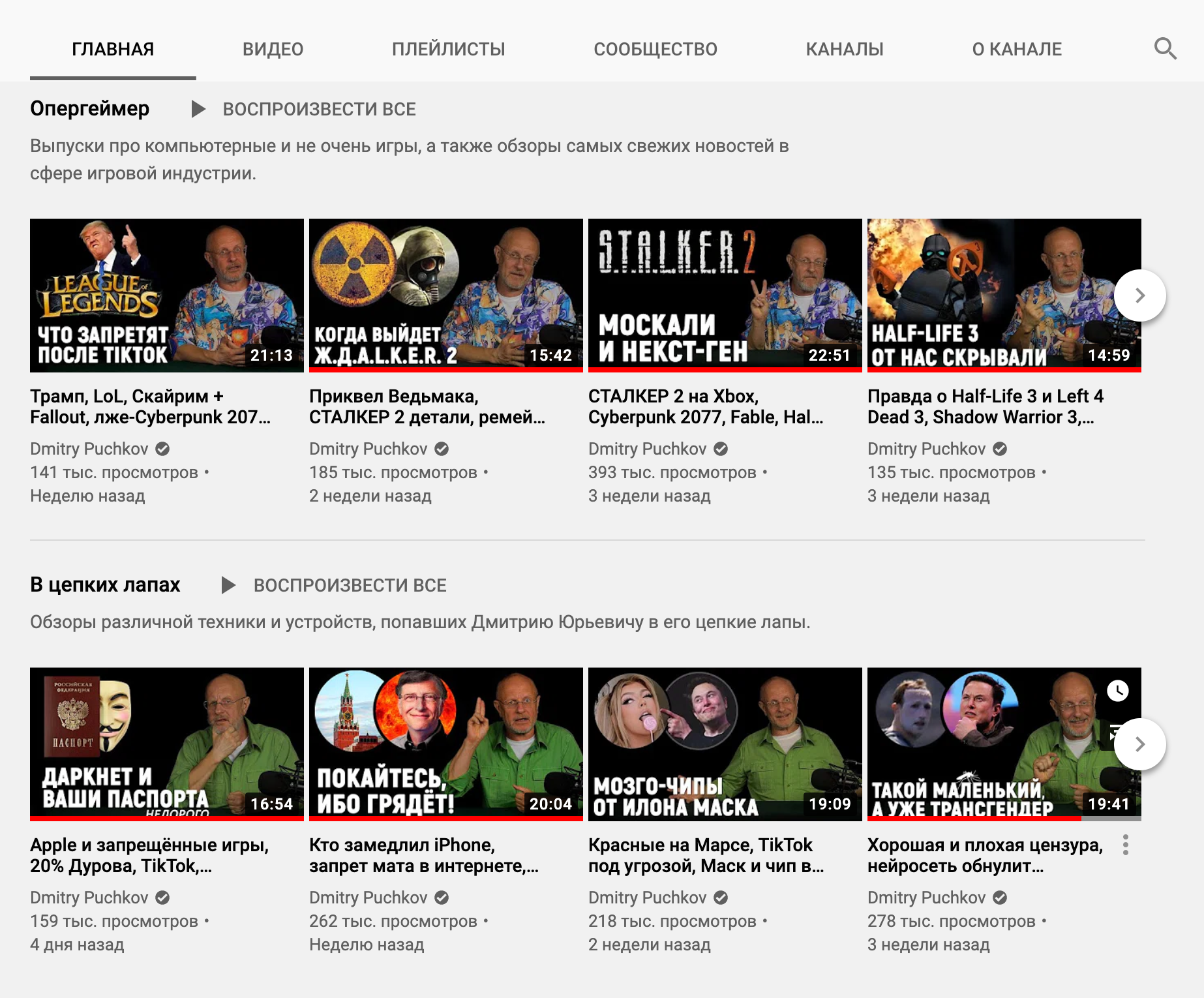Open the Видео tab
Viewport: 1204px width, 998px height.
click(x=273, y=49)
